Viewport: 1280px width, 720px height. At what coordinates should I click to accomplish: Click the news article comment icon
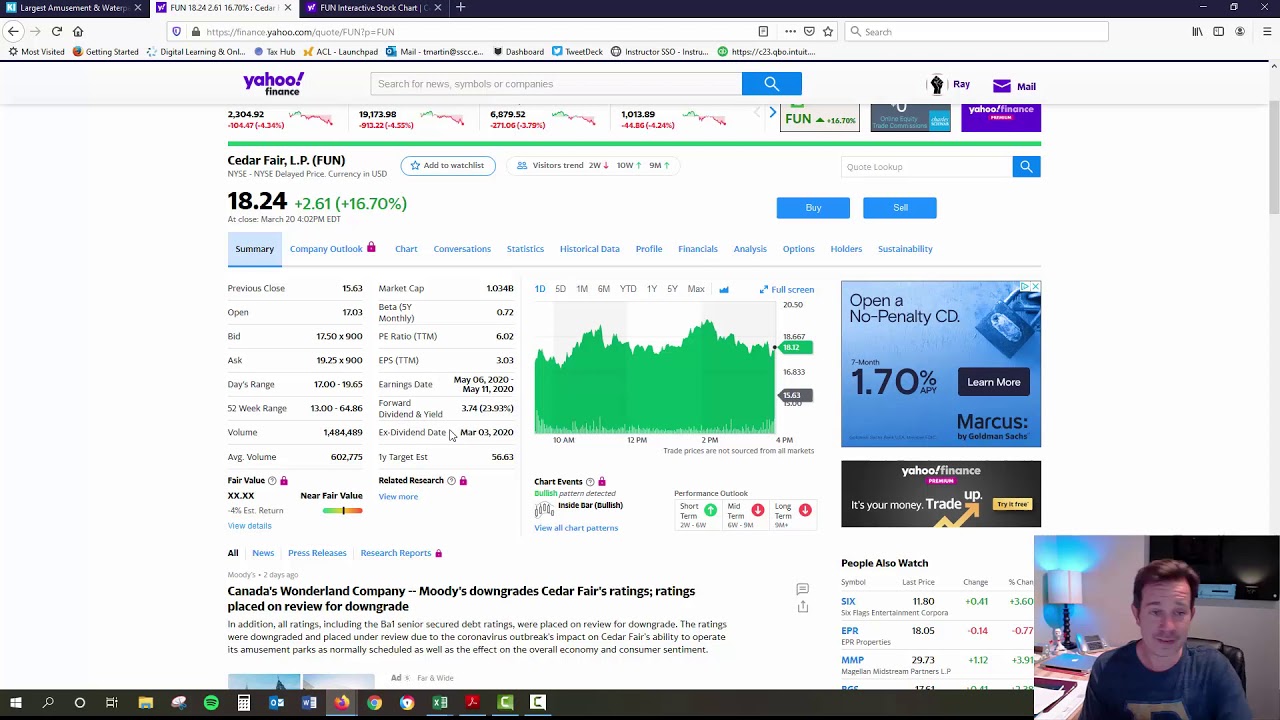tap(802, 590)
